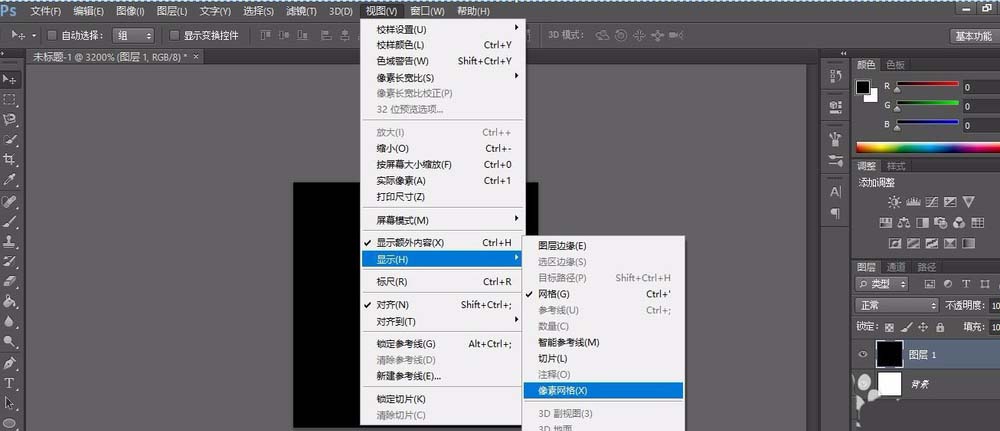Screen dimensions: 1000x431
Task: Enable the 显示变换控件 checkbox
Action: pos(174,36)
